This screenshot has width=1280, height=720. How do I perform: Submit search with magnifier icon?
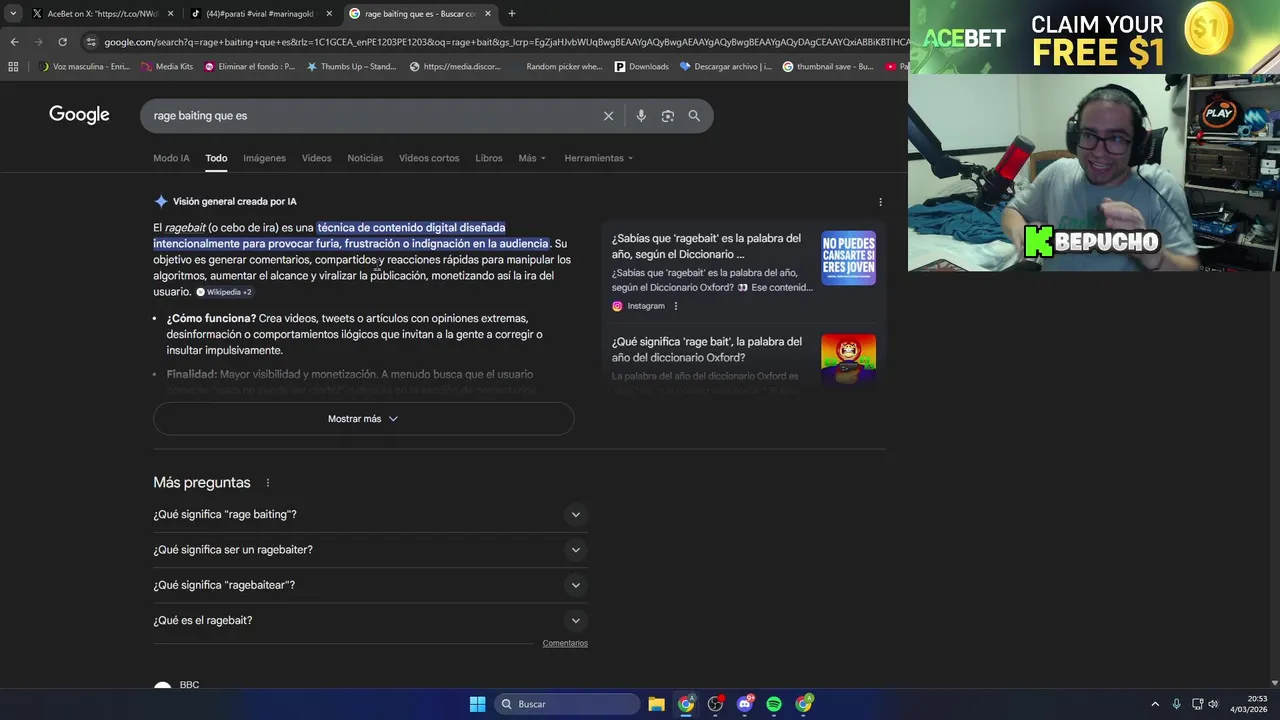coord(694,116)
